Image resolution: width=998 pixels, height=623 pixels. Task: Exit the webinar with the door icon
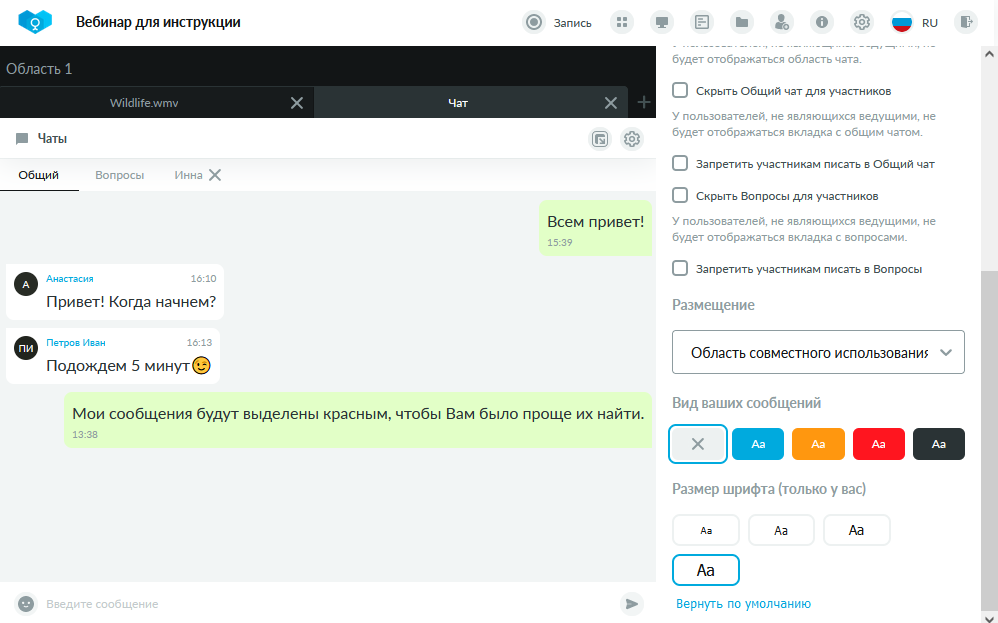[966, 22]
